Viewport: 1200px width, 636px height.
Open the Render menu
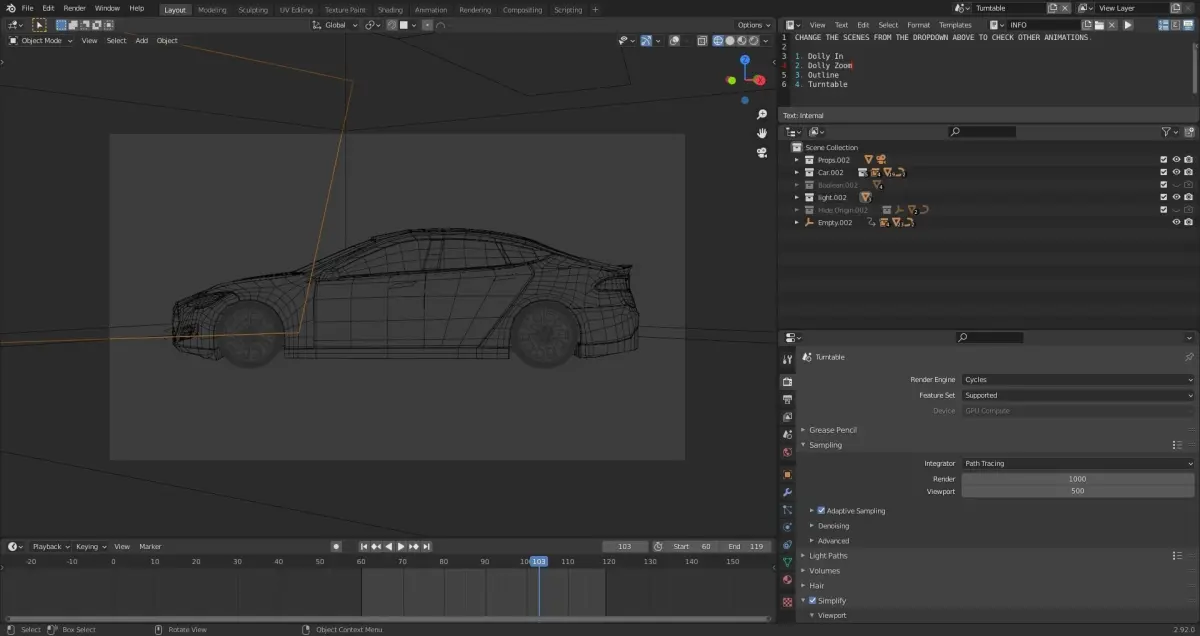tap(75, 8)
